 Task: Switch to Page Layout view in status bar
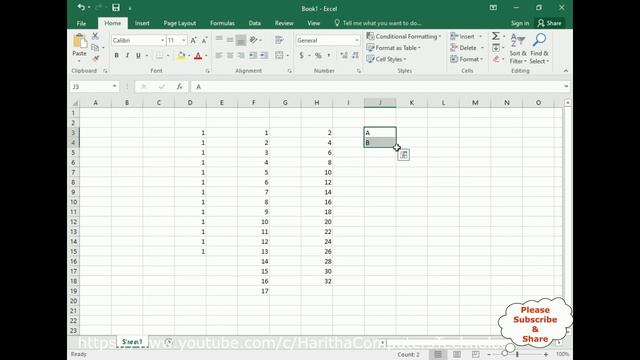point(457,354)
